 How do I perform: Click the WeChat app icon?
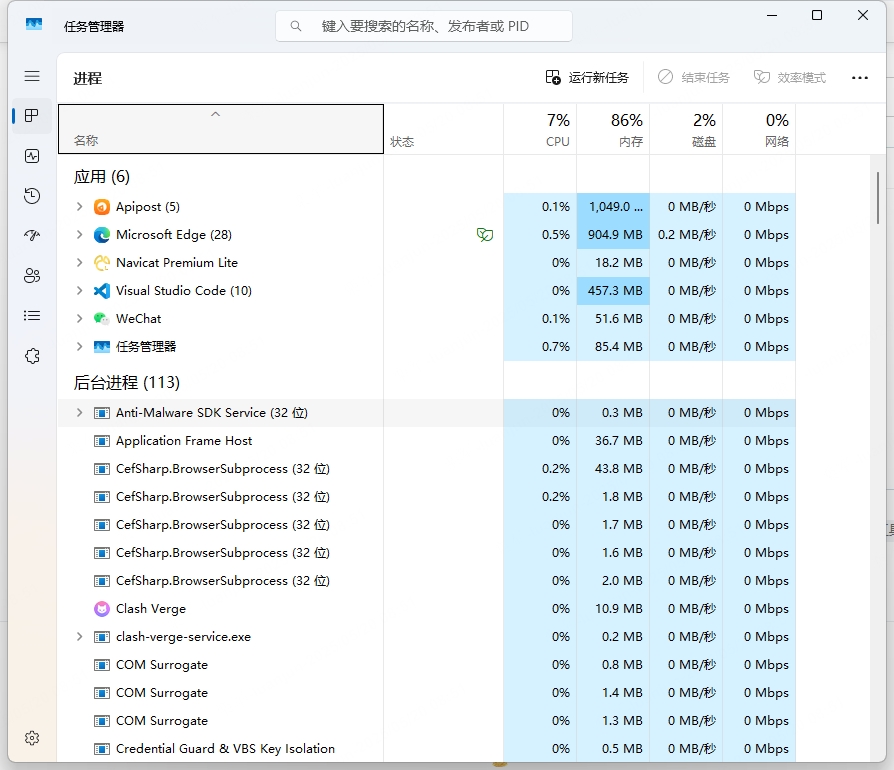click(x=101, y=319)
